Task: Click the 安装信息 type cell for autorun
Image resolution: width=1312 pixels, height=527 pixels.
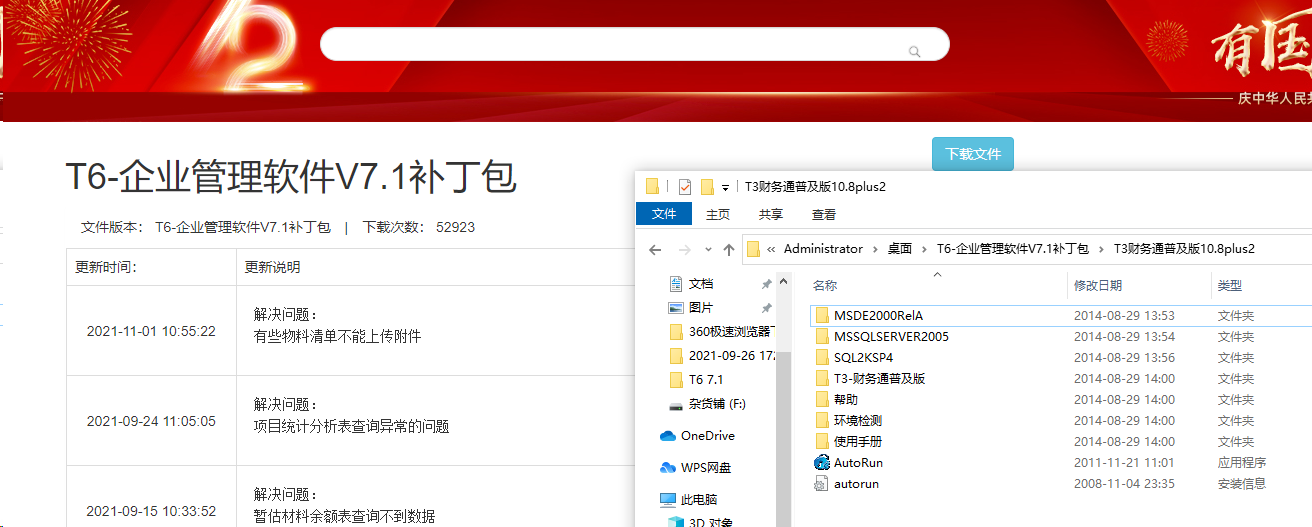Action: [1242, 484]
